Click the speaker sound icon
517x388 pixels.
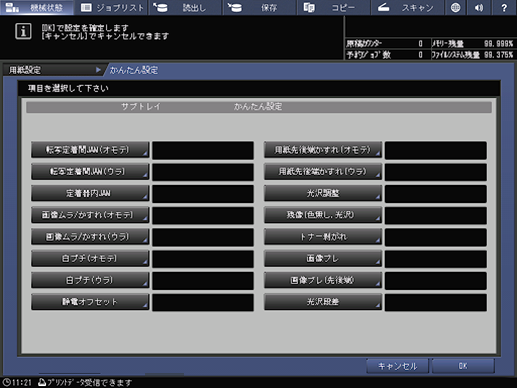pyautogui.click(x=479, y=7)
